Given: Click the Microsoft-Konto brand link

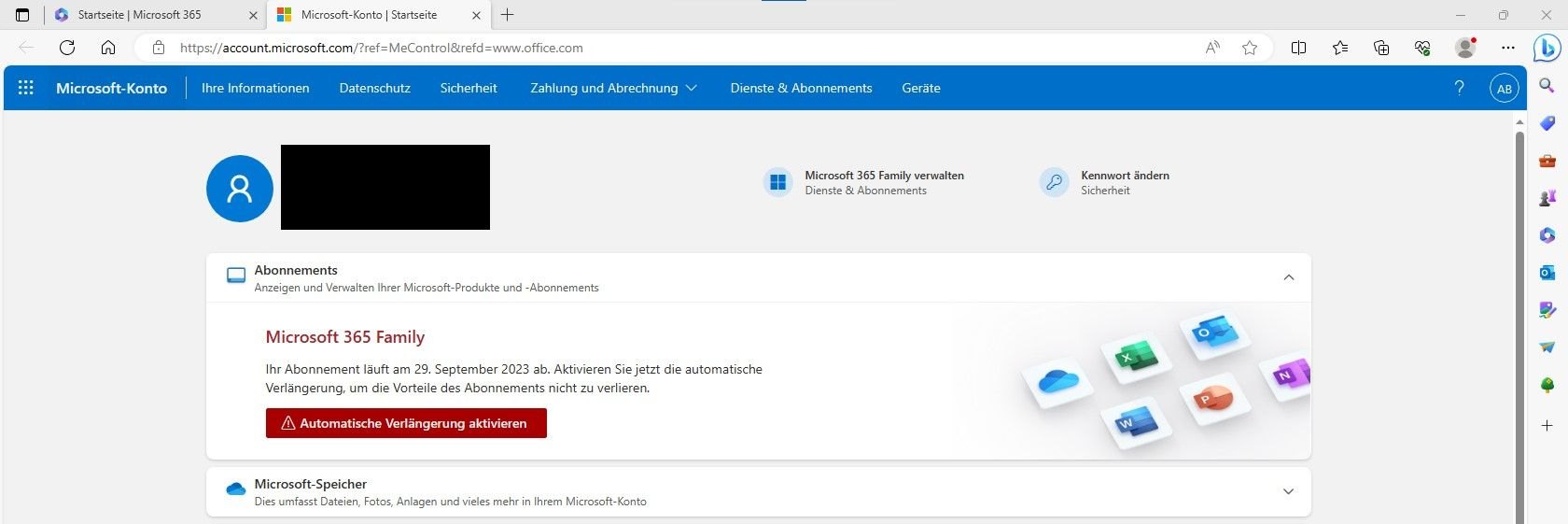Looking at the screenshot, I should (x=111, y=88).
